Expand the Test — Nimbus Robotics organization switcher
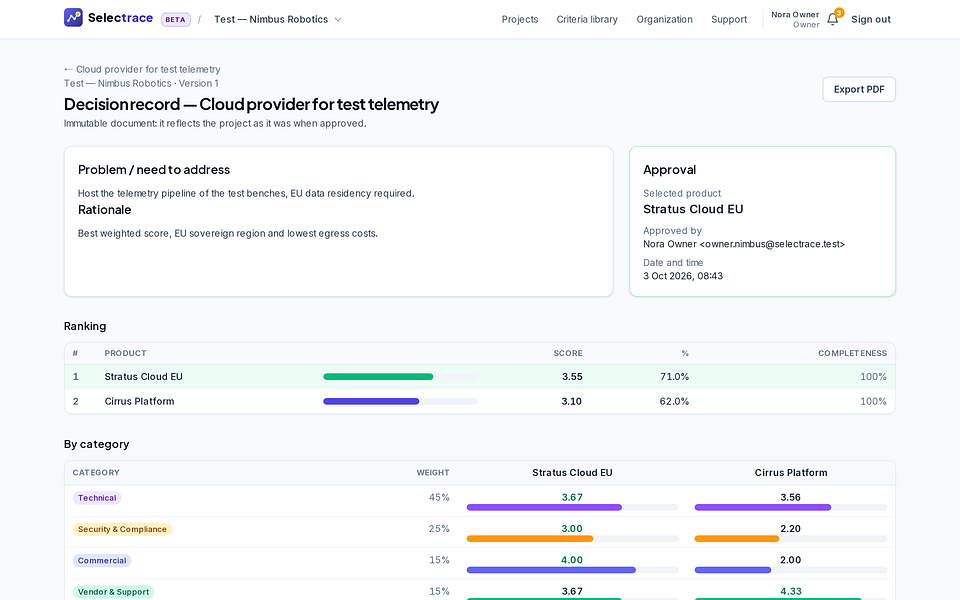 pyautogui.click(x=278, y=20)
